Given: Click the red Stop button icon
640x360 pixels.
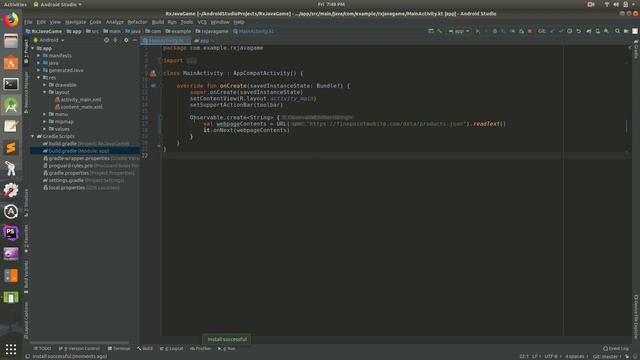Looking at the screenshot, I should (530, 31).
